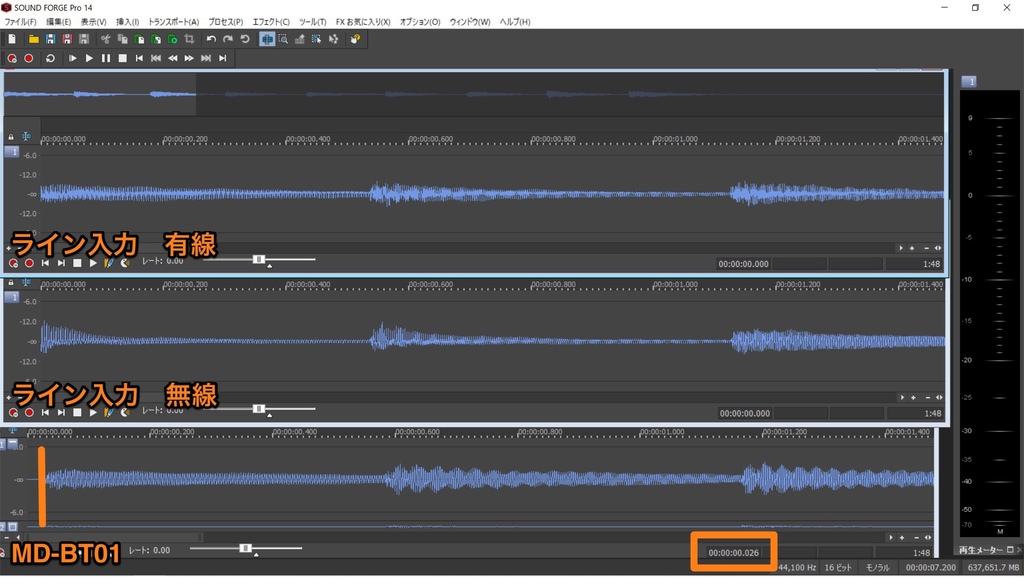
Task: Click the channel 1 button in the second data window
Action: pos(12,298)
